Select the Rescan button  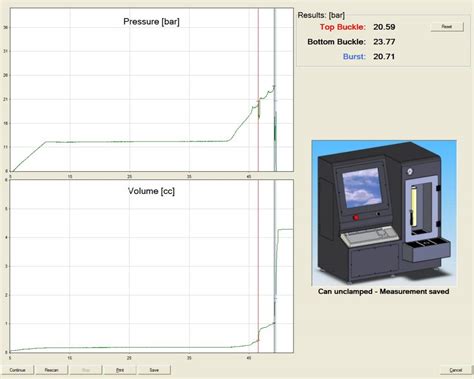(51, 370)
